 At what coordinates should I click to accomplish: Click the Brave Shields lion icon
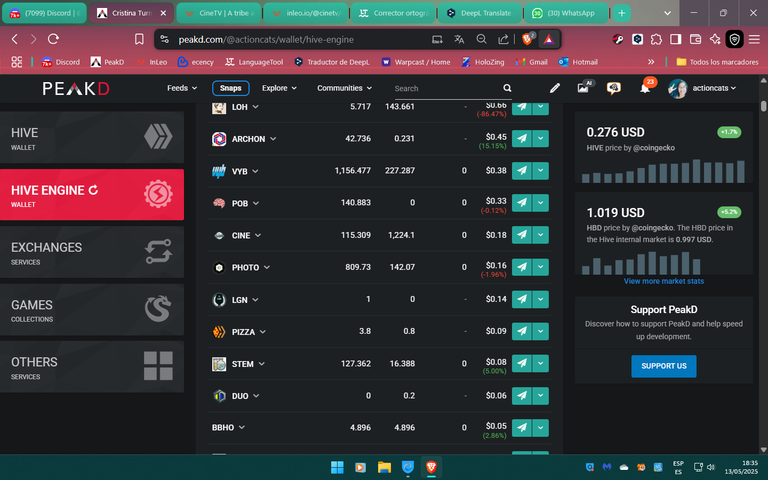pyautogui.click(x=528, y=39)
